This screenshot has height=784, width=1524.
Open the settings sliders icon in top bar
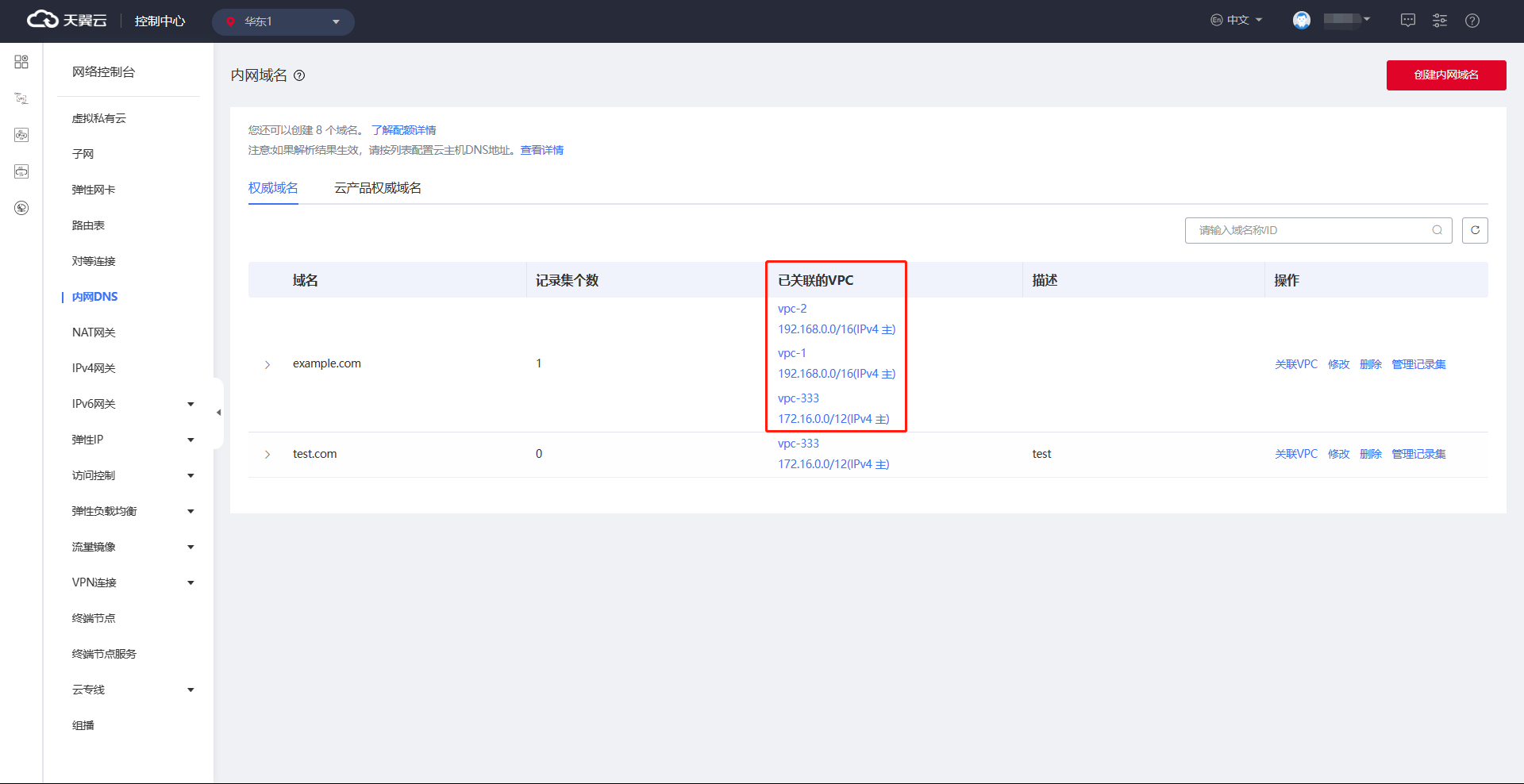click(x=1440, y=21)
